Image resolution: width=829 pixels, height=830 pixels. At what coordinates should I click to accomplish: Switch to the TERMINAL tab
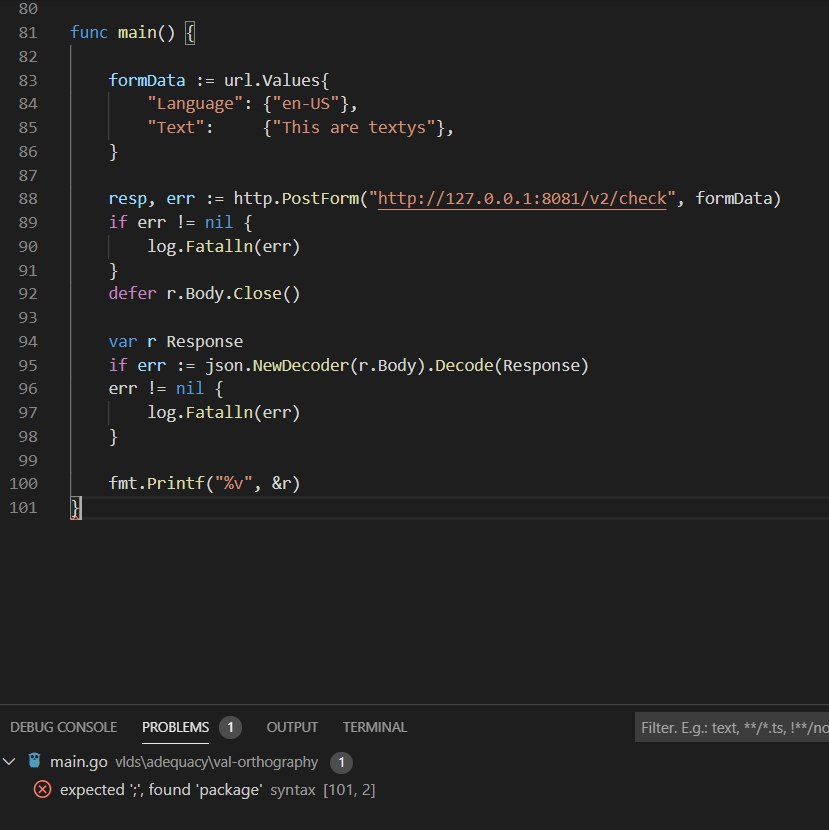pyautogui.click(x=375, y=727)
